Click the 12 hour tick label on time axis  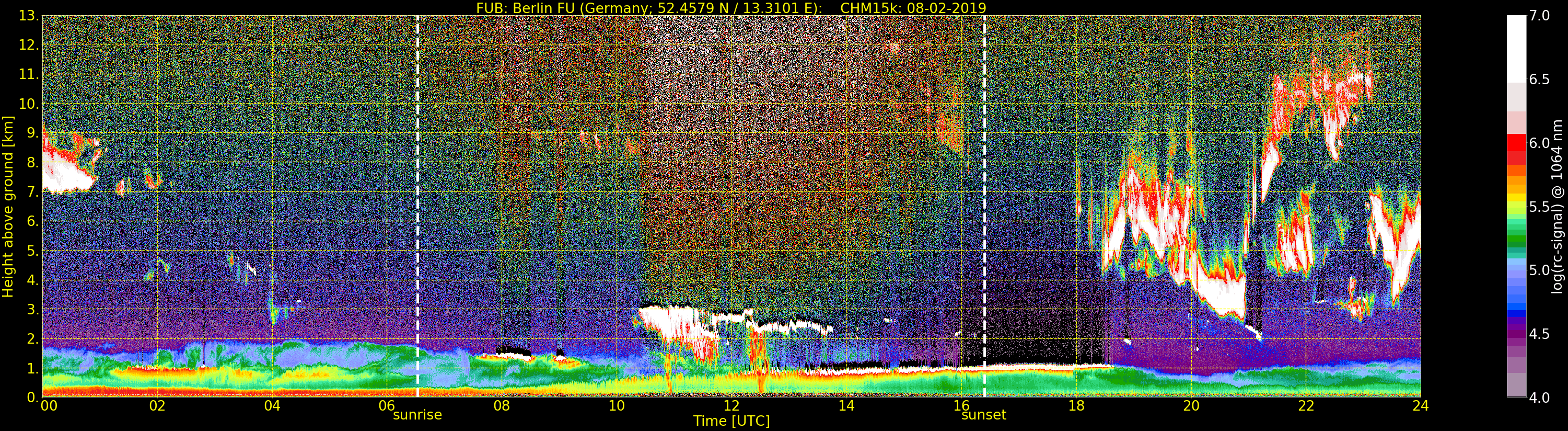(731, 405)
